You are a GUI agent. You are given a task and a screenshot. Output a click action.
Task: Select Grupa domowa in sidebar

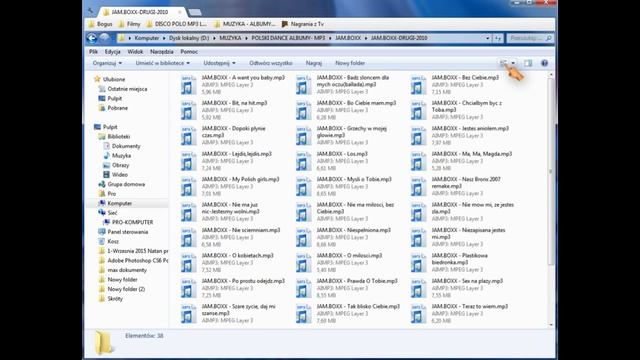tap(126, 184)
